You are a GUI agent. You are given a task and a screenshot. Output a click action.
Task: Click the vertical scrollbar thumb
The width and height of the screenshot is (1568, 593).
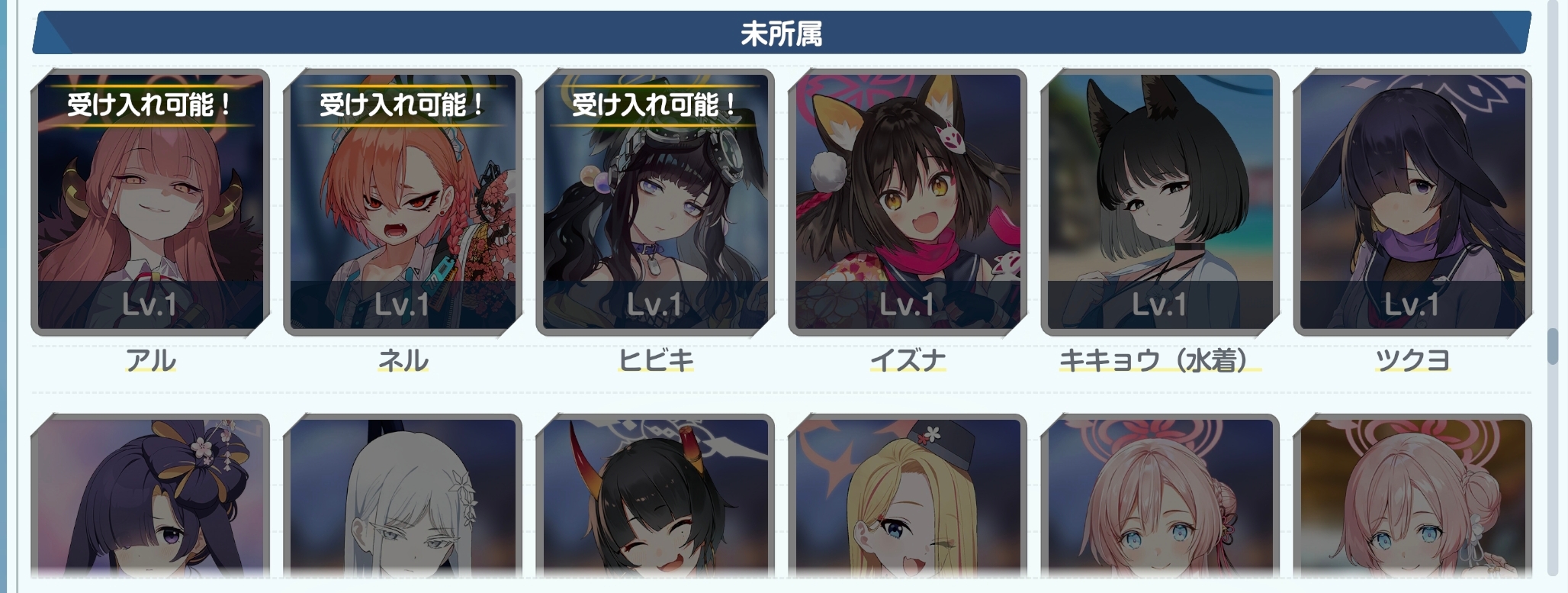tap(1552, 346)
